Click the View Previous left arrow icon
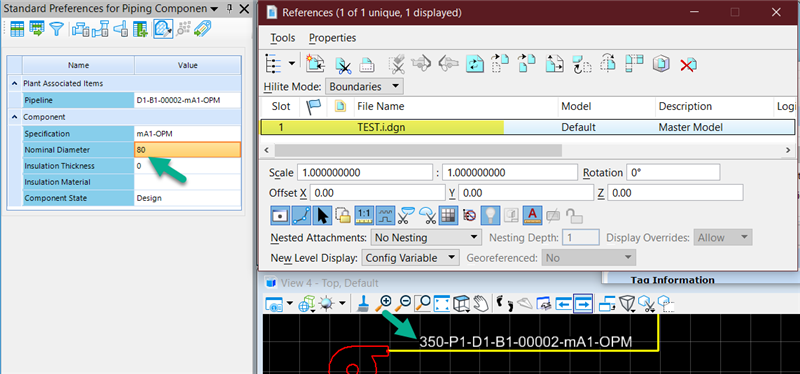Viewport: 800px width, 374px height. pyautogui.click(x=563, y=304)
